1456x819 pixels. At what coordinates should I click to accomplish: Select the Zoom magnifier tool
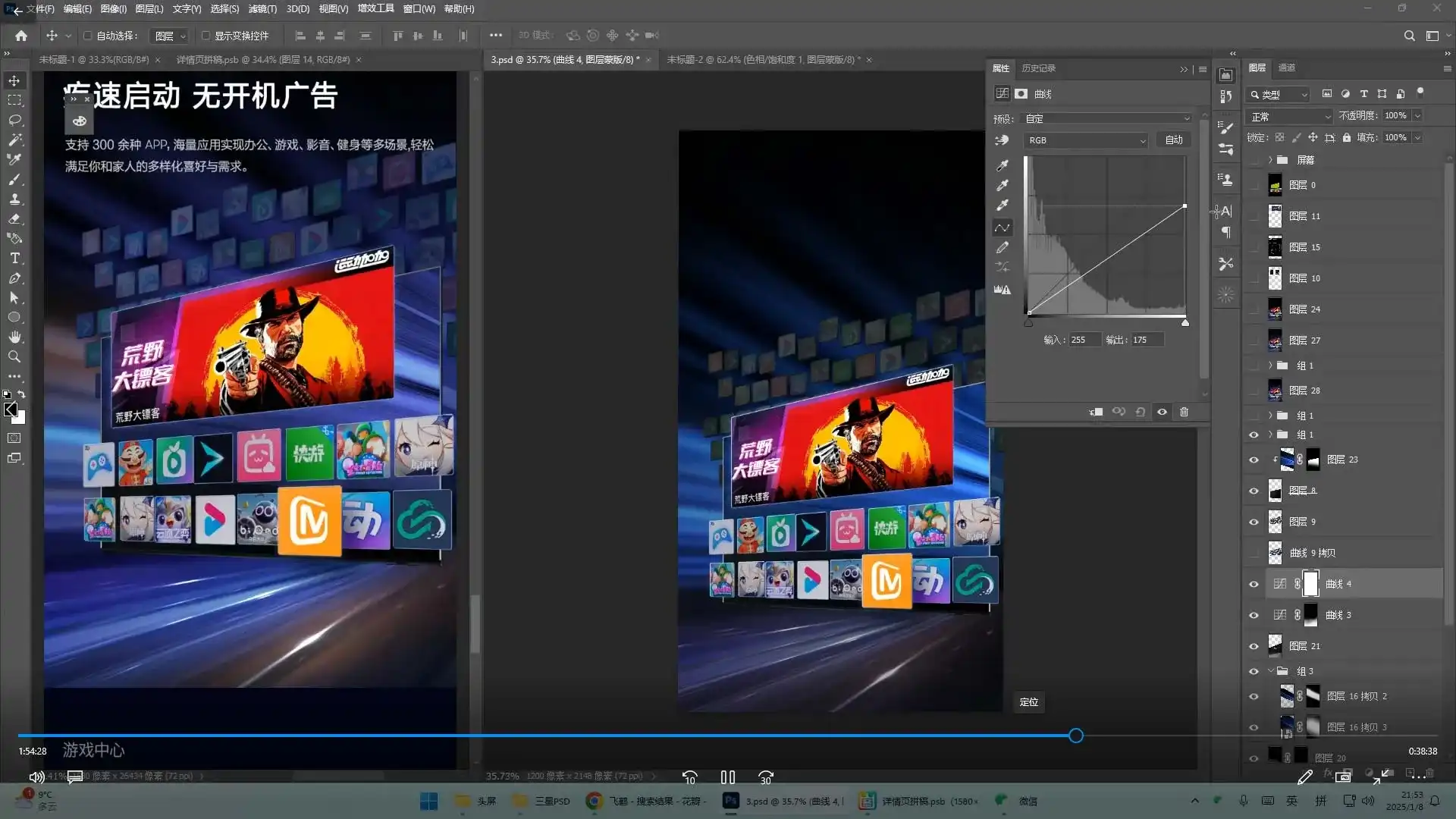pos(14,356)
